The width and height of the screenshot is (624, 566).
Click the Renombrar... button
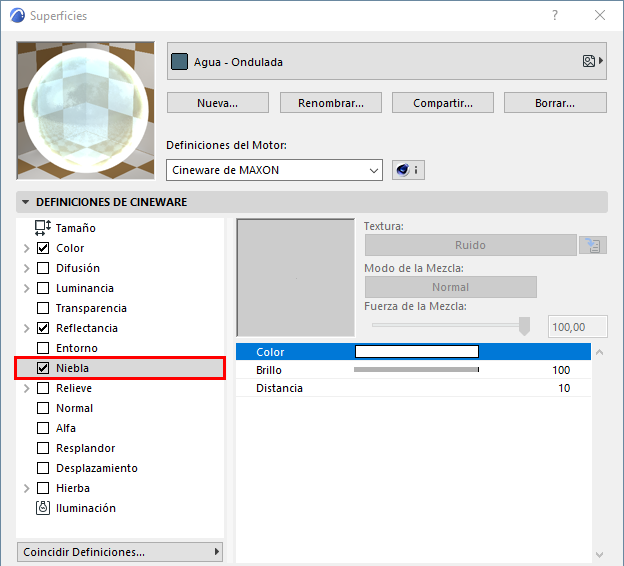pyautogui.click(x=330, y=103)
